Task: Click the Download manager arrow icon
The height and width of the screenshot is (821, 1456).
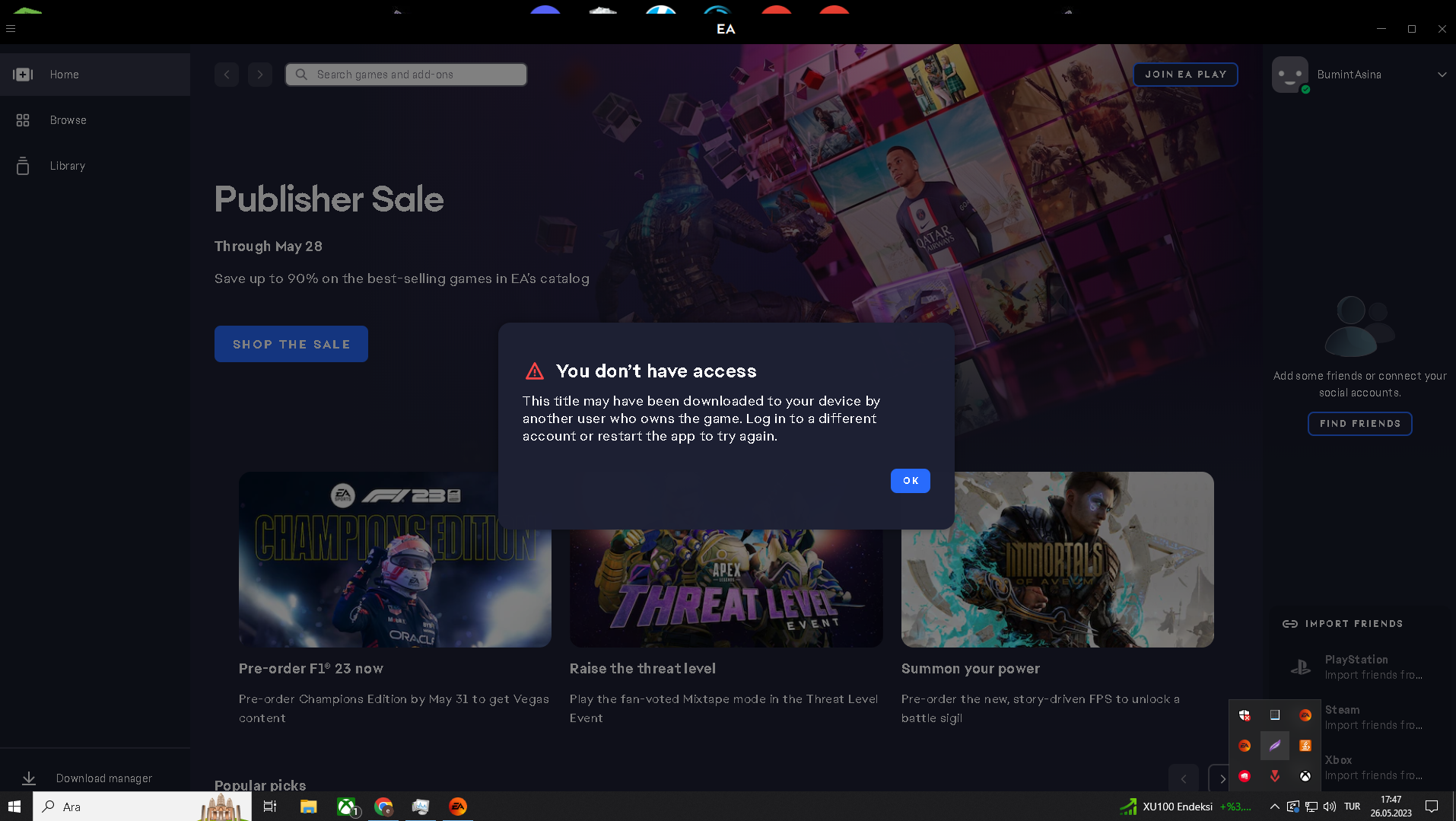Action: (x=29, y=778)
